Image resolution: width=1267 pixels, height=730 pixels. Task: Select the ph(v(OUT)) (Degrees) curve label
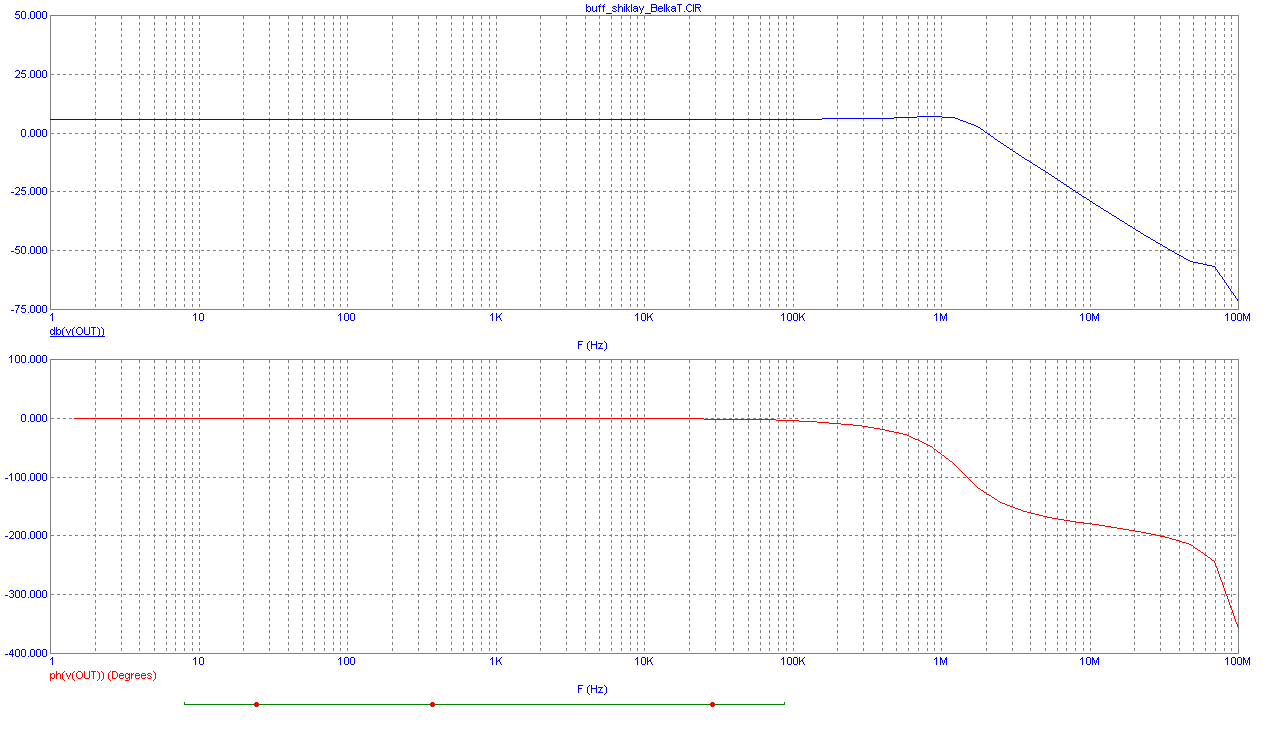coord(103,675)
